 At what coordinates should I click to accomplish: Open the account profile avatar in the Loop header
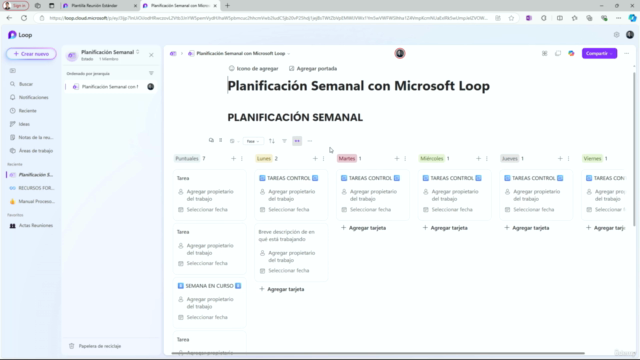coord(630,35)
